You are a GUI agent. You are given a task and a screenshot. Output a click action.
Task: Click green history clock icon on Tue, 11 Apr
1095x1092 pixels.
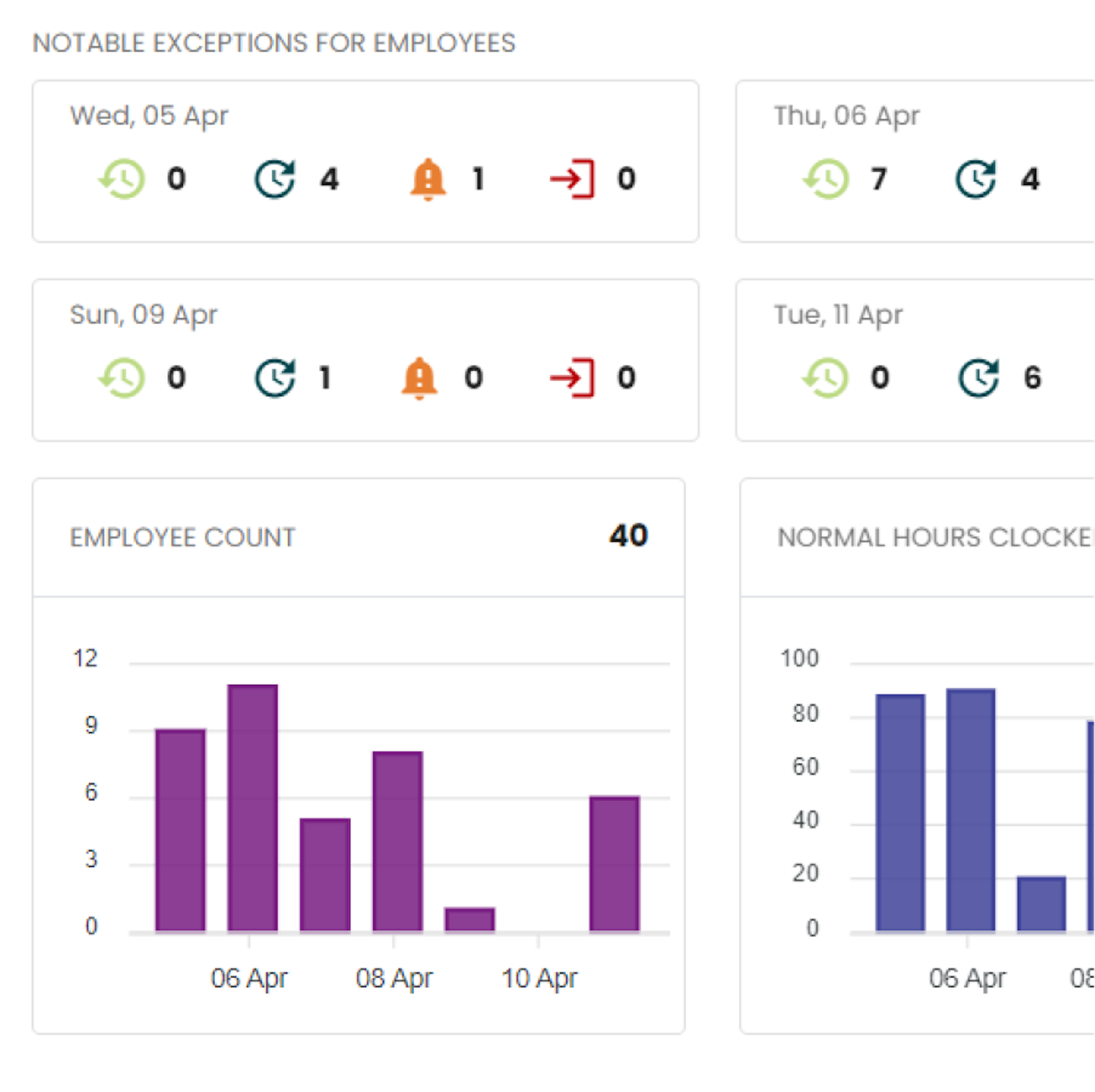tap(826, 378)
